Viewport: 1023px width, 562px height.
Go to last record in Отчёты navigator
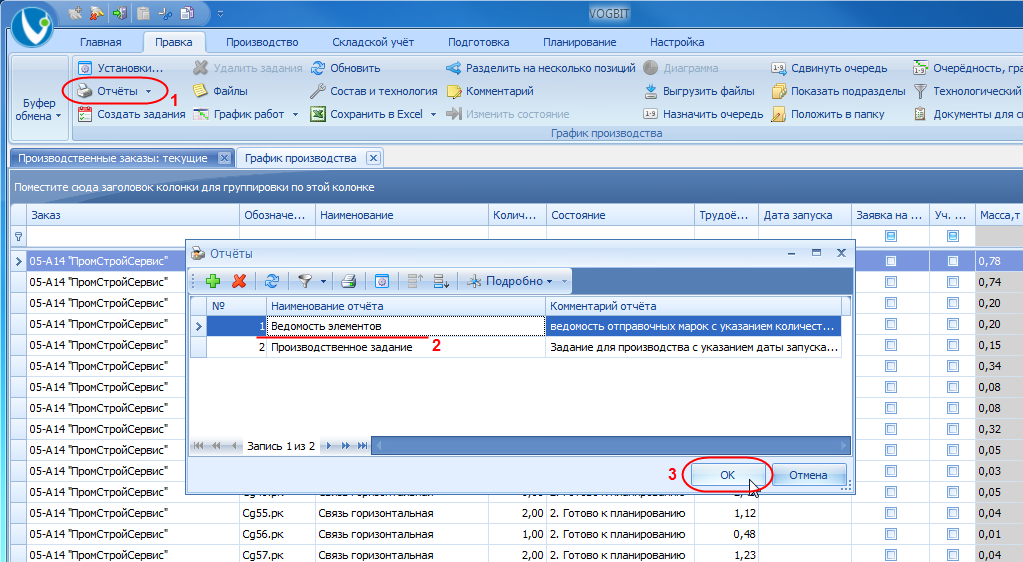pos(362,446)
